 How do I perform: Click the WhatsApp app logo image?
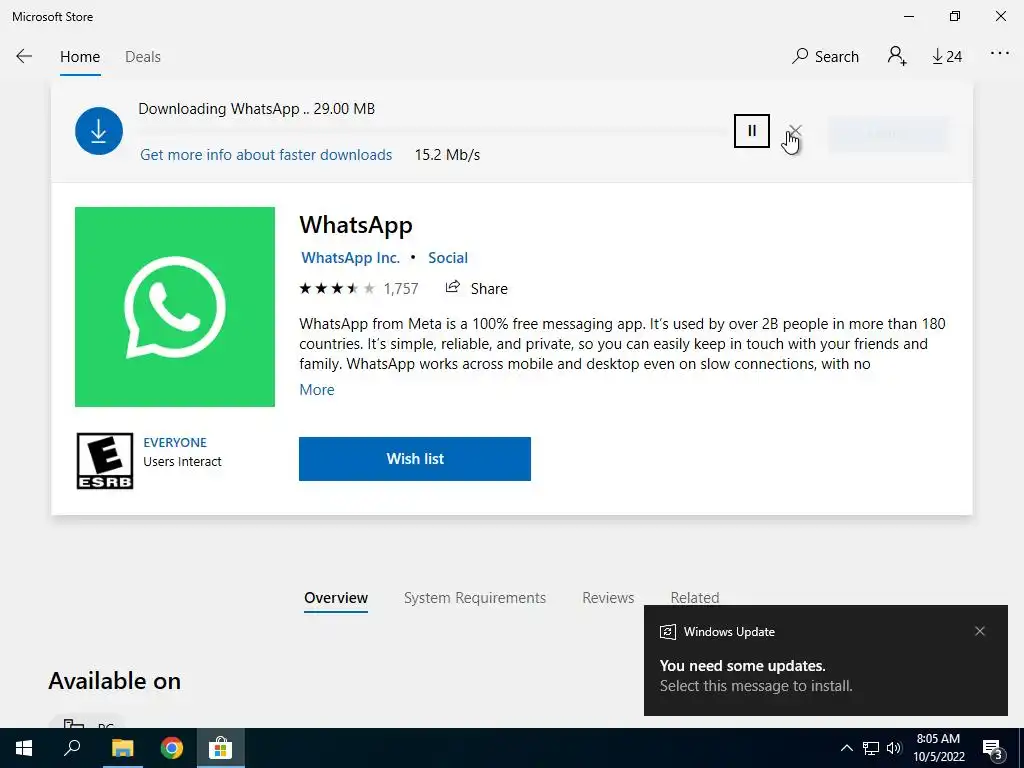tap(175, 307)
